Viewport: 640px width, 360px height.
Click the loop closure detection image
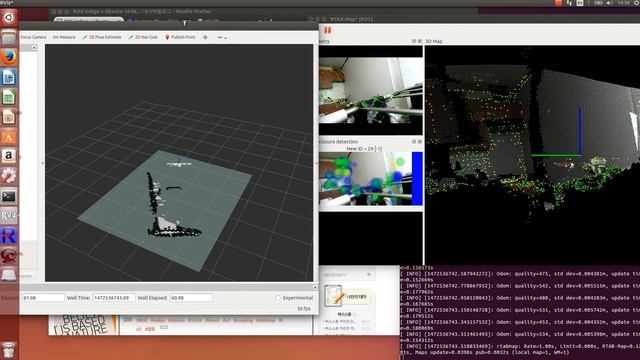365,178
